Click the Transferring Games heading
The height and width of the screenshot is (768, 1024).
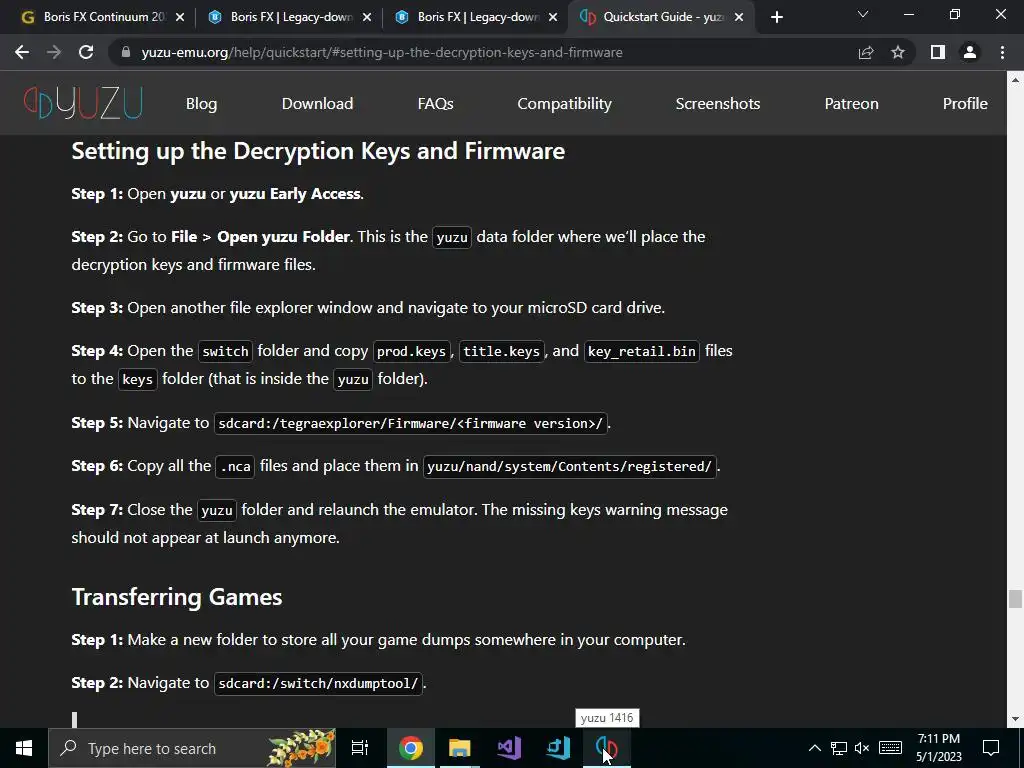click(177, 597)
